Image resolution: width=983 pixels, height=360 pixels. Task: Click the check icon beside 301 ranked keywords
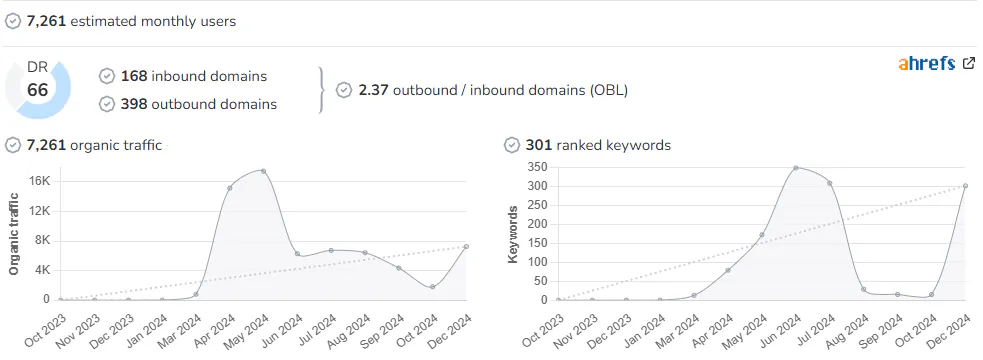point(512,146)
